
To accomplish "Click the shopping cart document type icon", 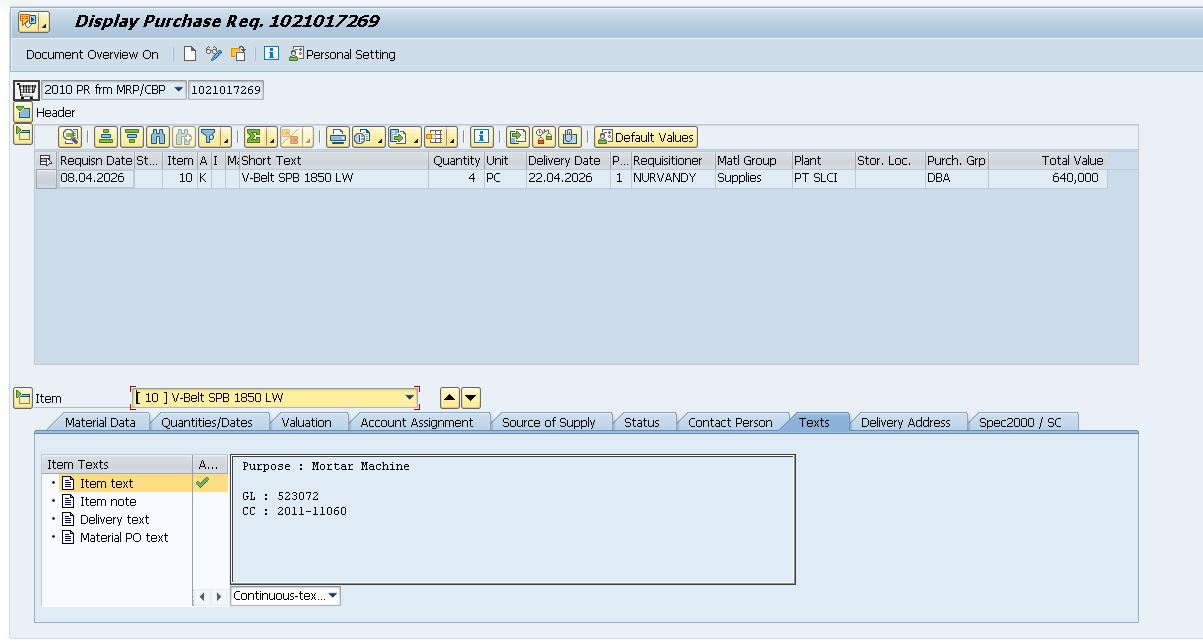I will 26,90.
